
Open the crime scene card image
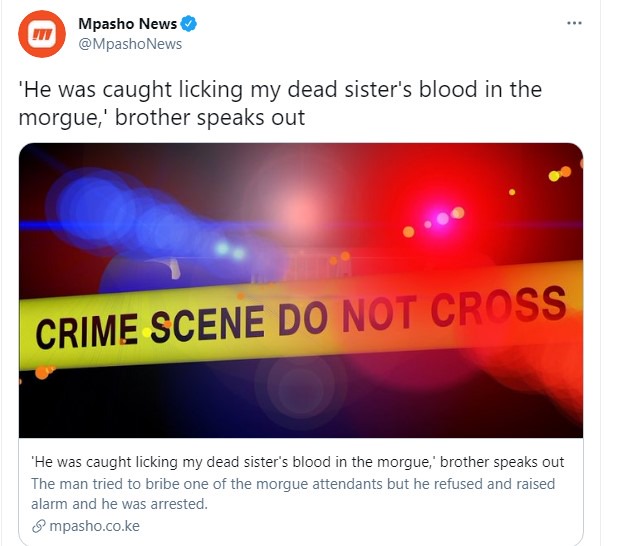pyautogui.click(x=301, y=290)
